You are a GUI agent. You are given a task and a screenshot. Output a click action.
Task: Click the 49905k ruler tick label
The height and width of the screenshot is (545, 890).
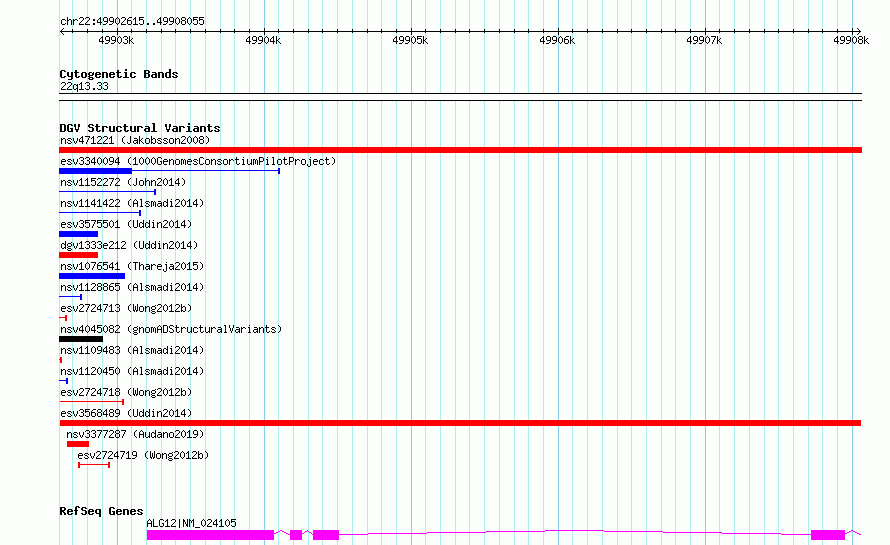[x=410, y=40]
